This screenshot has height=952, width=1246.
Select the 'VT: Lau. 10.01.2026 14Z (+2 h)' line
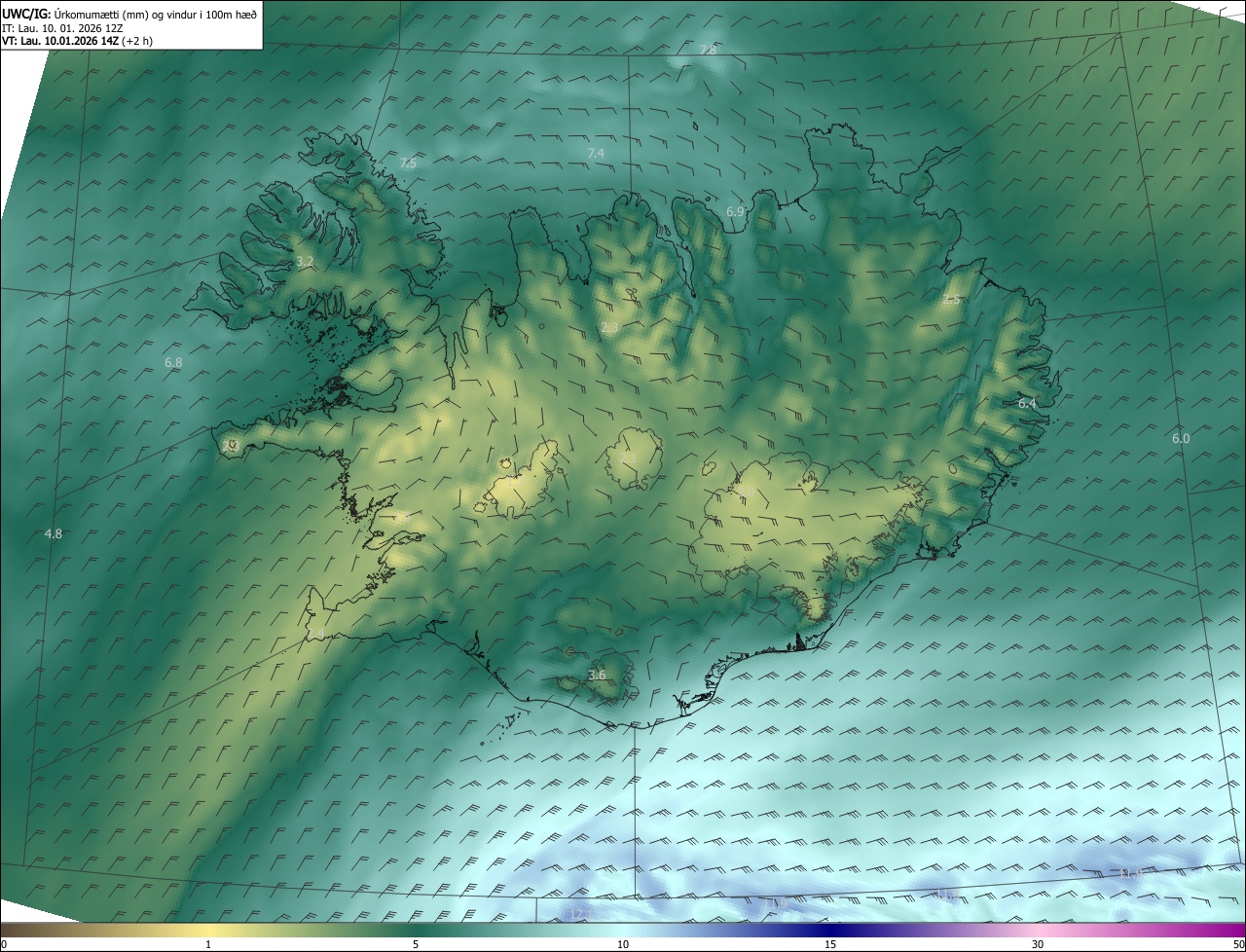77,41
